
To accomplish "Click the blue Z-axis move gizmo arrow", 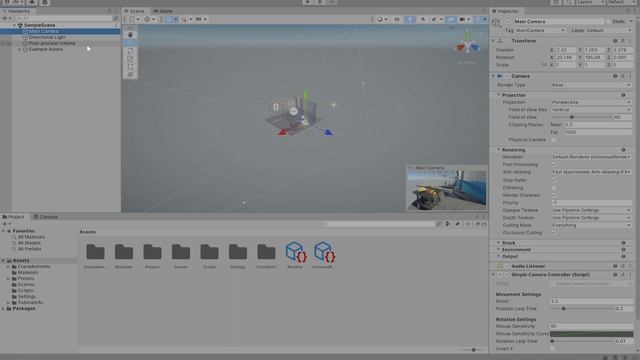I will pos(328,132).
